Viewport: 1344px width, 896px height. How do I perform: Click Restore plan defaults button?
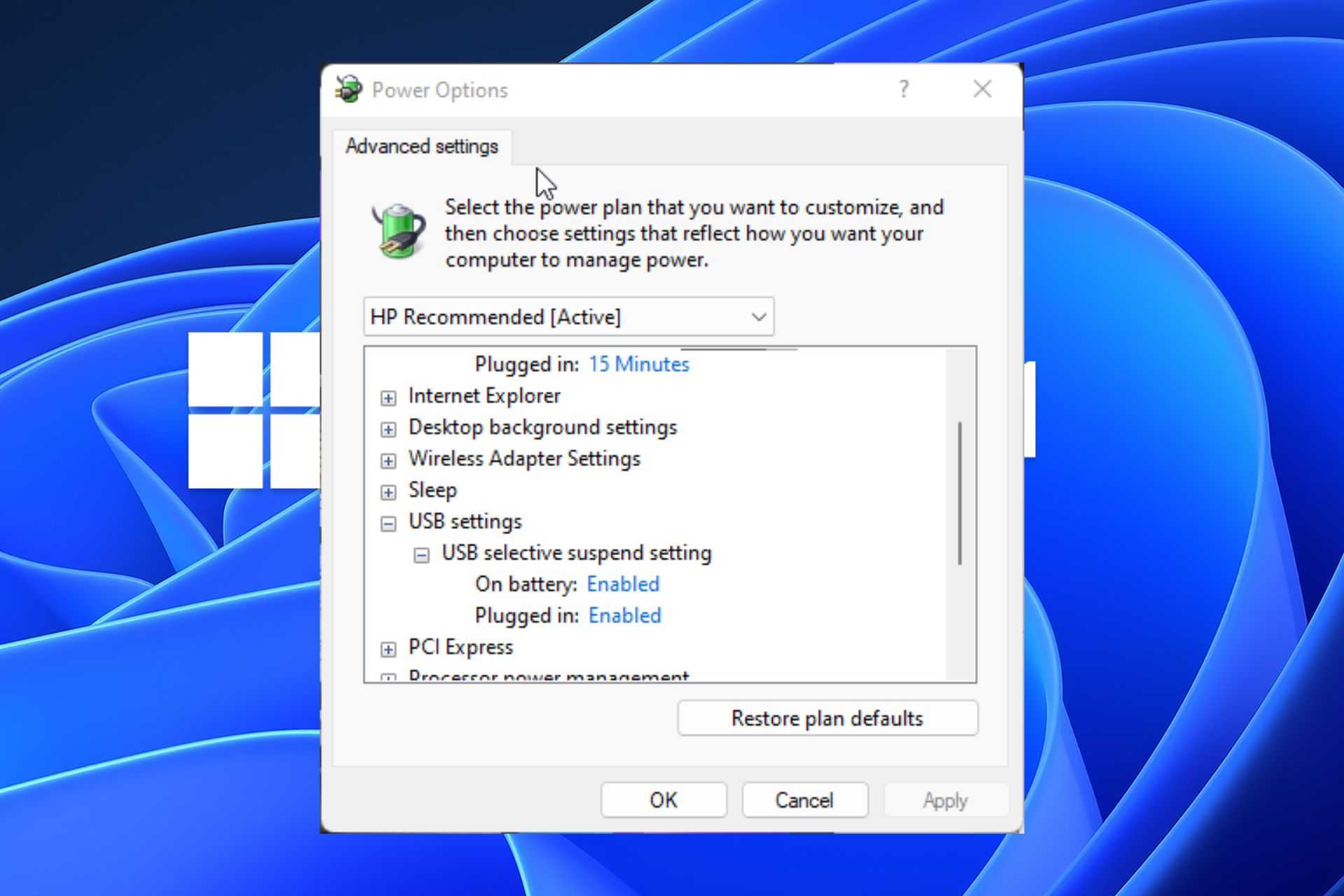coord(827,718)
